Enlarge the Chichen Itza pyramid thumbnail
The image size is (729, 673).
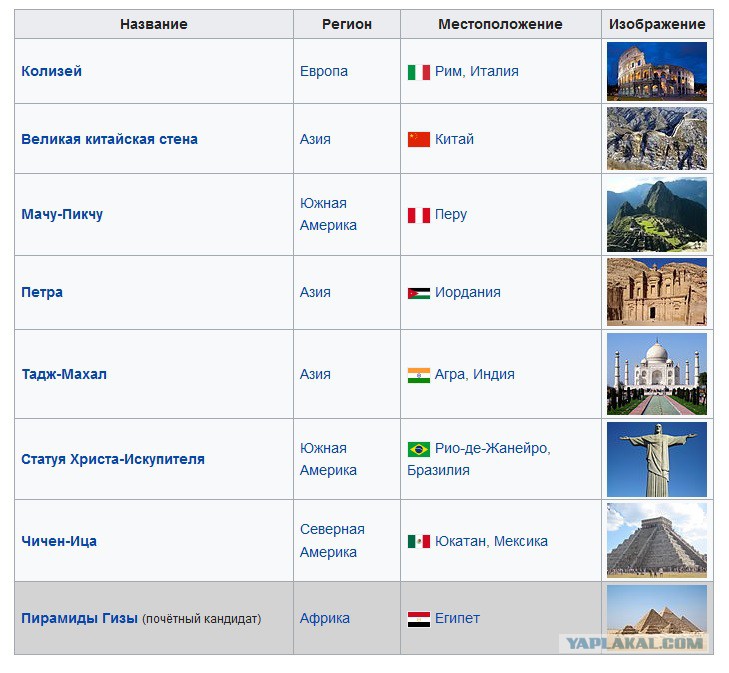click(x=656, y=540)
